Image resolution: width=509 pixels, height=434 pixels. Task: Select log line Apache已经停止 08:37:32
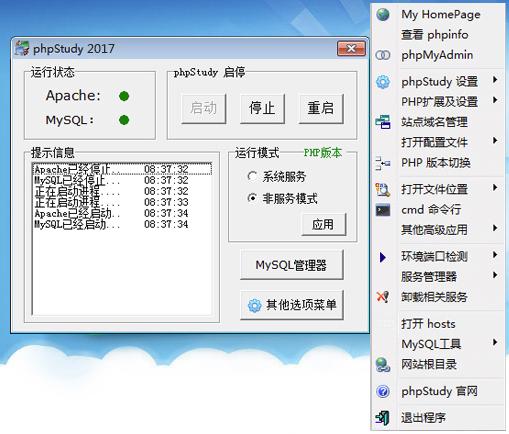(122, 169)
